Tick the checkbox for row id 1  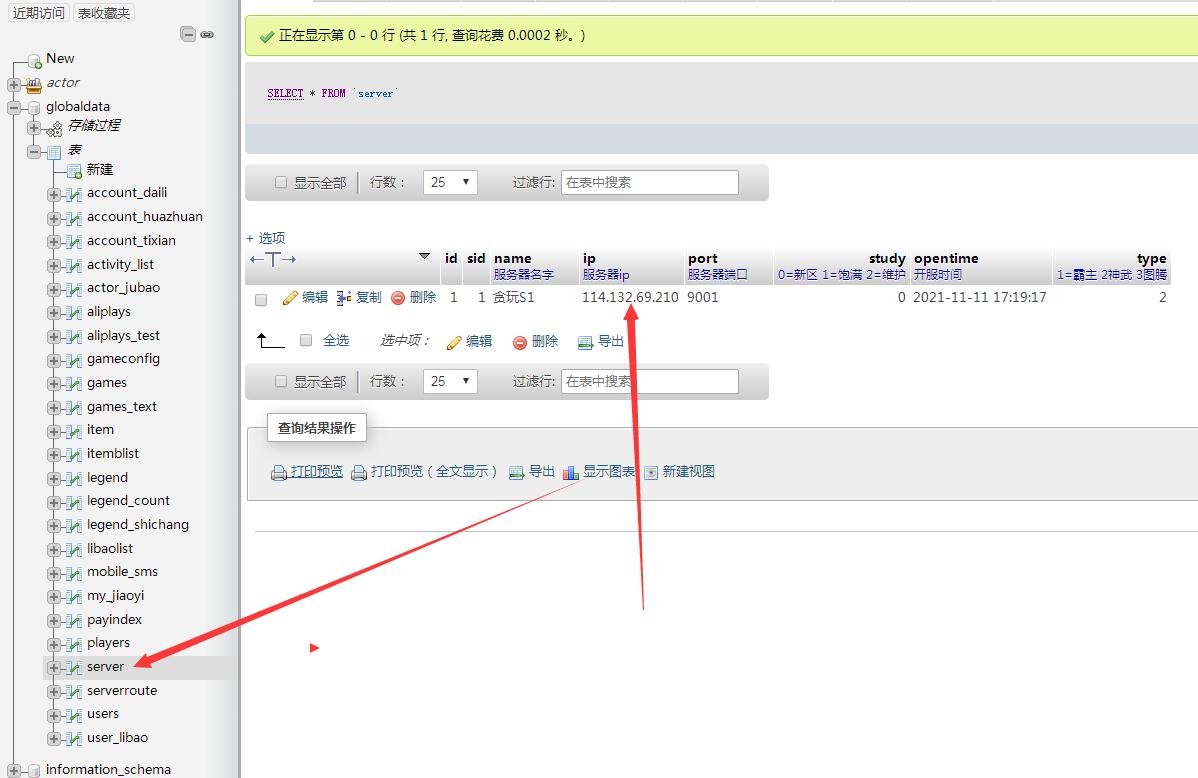pyautogui.click(x=261, y=299)
